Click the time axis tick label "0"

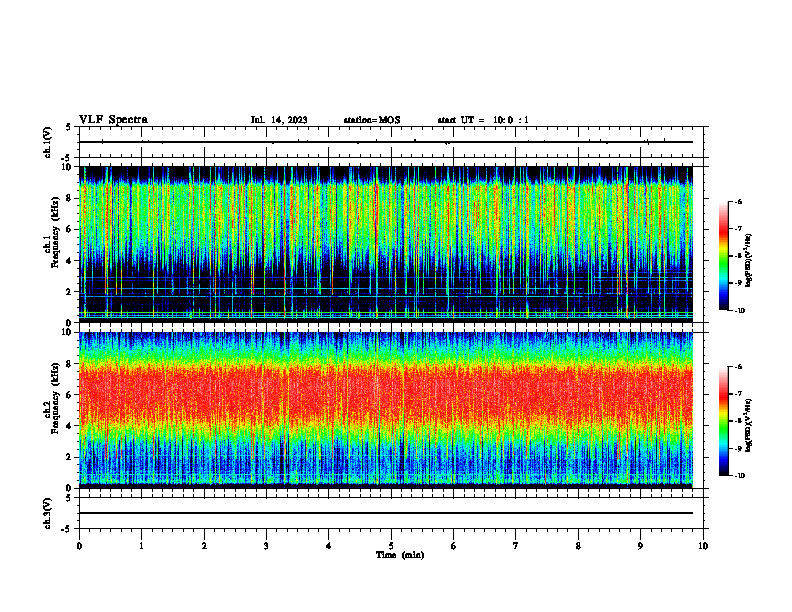(79, 546)
